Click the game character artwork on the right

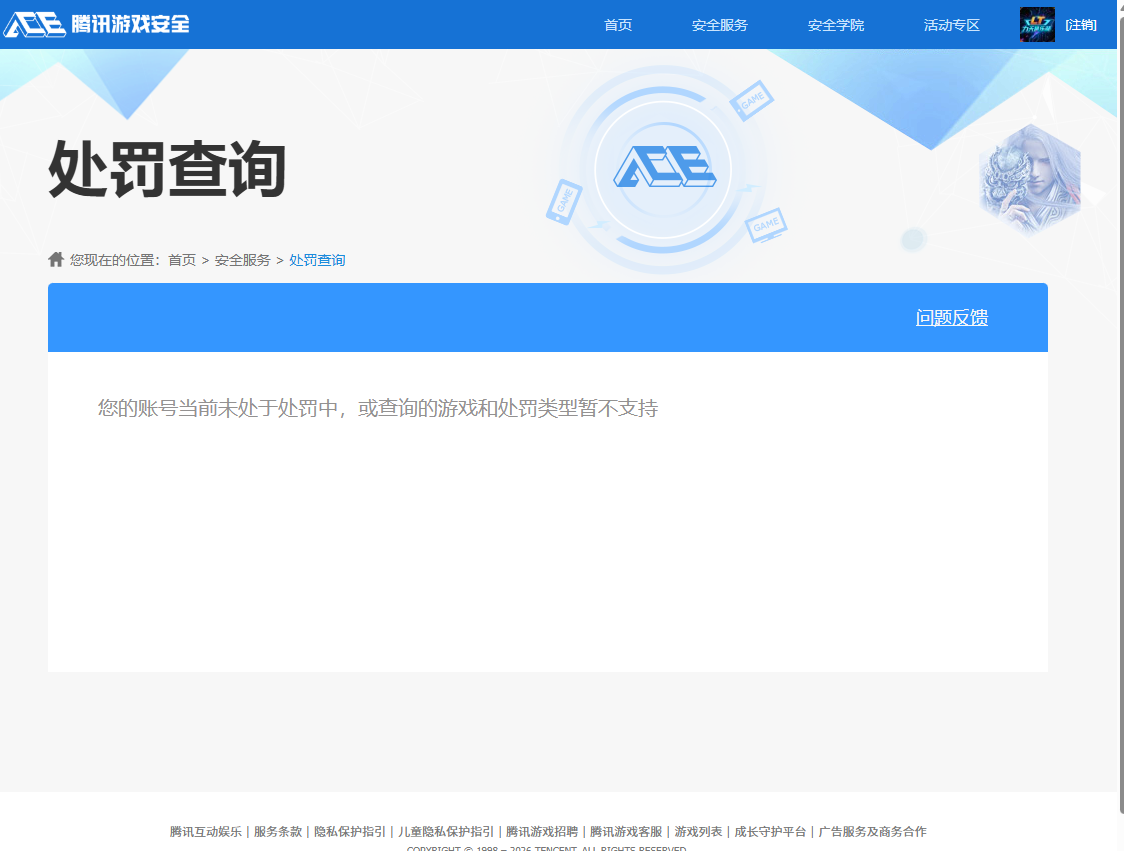1029,180
